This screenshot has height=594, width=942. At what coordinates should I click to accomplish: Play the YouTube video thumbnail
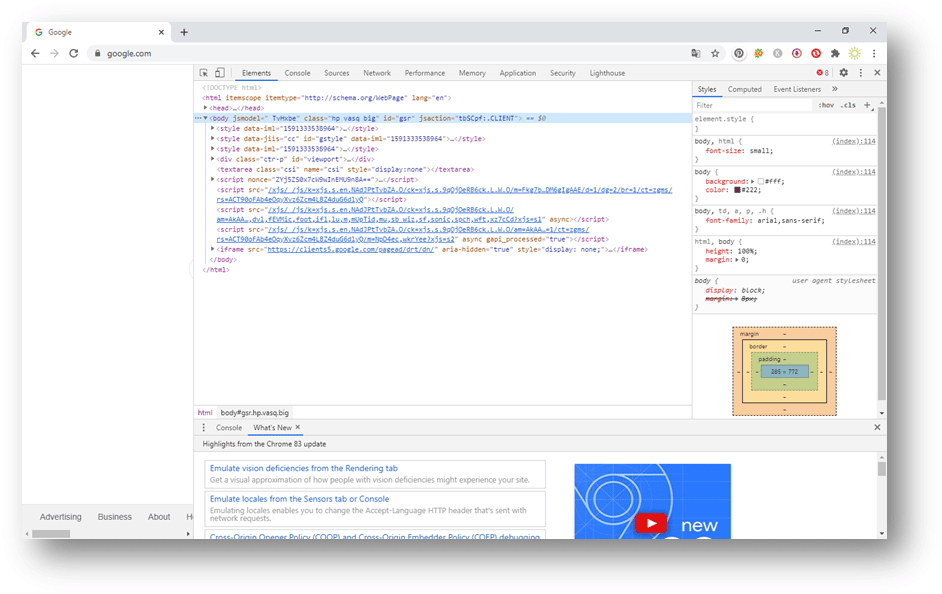(651, 523)
